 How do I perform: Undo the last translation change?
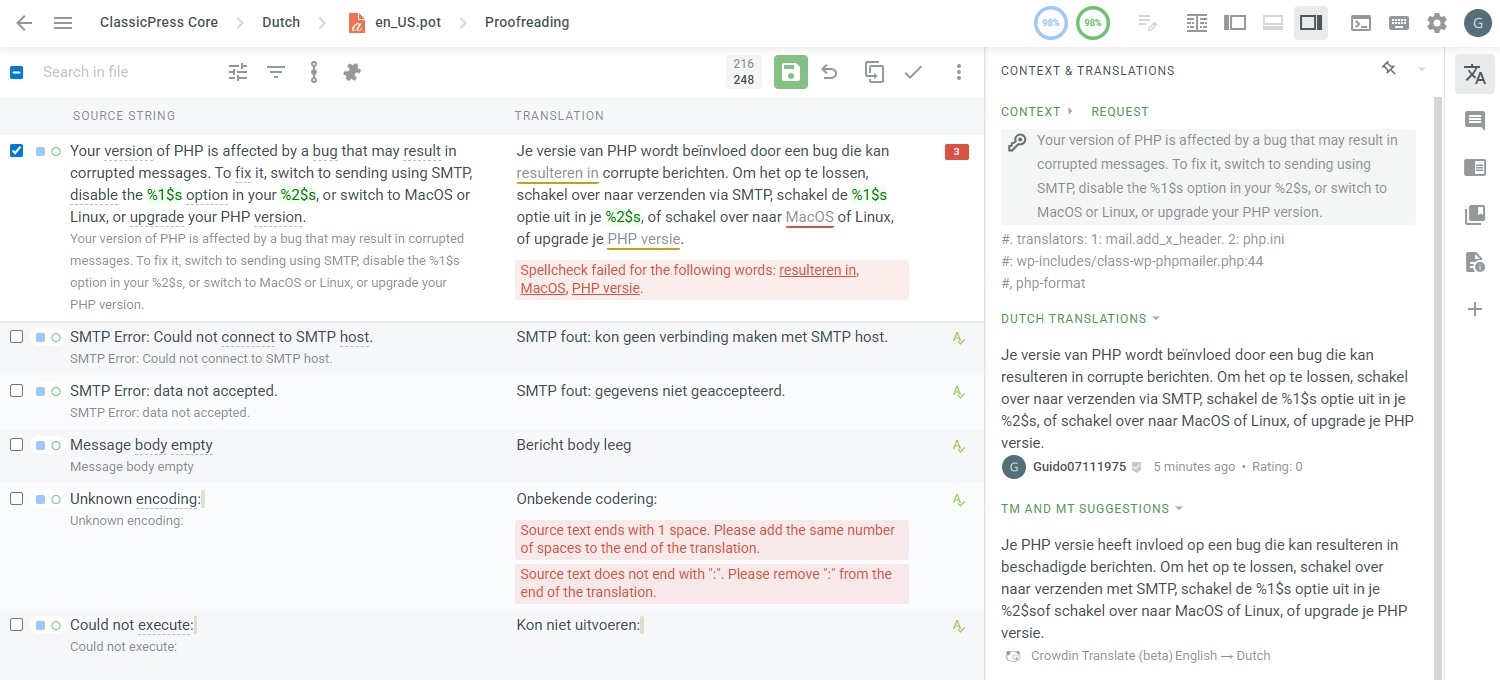point(830,72)
